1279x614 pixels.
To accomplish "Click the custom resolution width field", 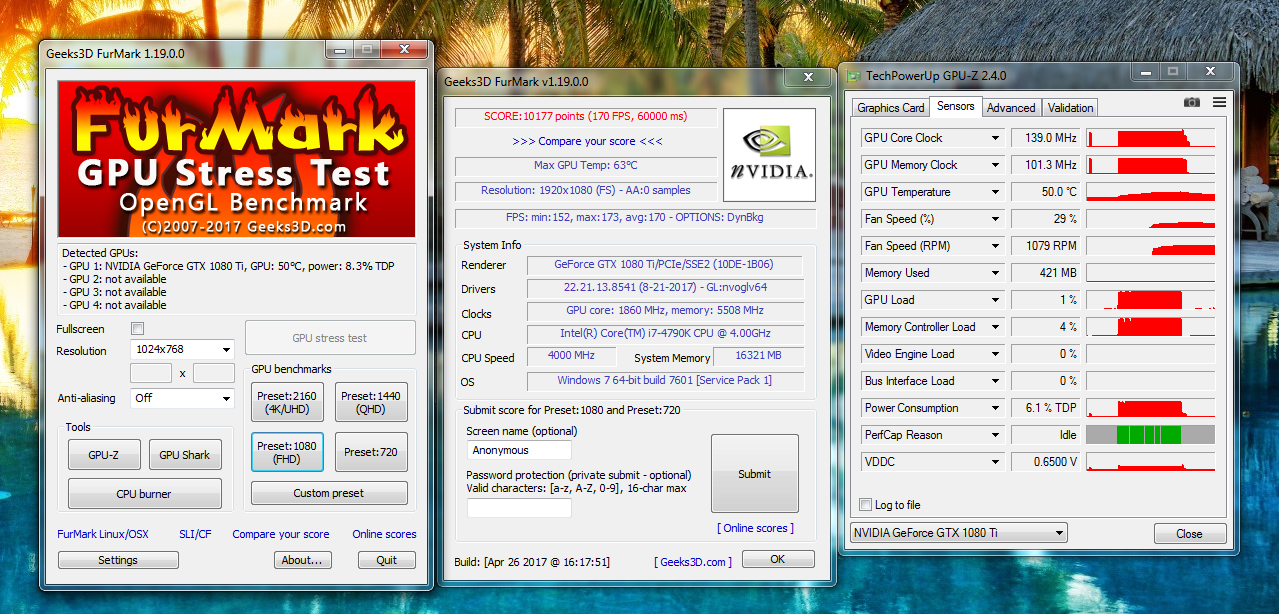I will coord(151,373).
